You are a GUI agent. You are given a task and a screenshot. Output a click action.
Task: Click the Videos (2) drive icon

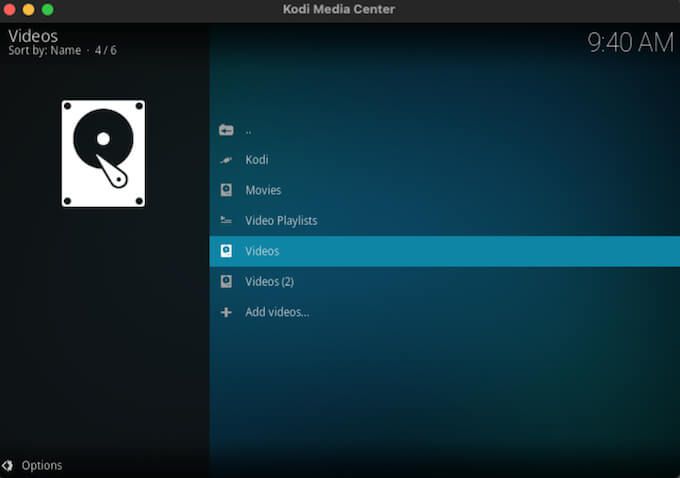[226, 281]
